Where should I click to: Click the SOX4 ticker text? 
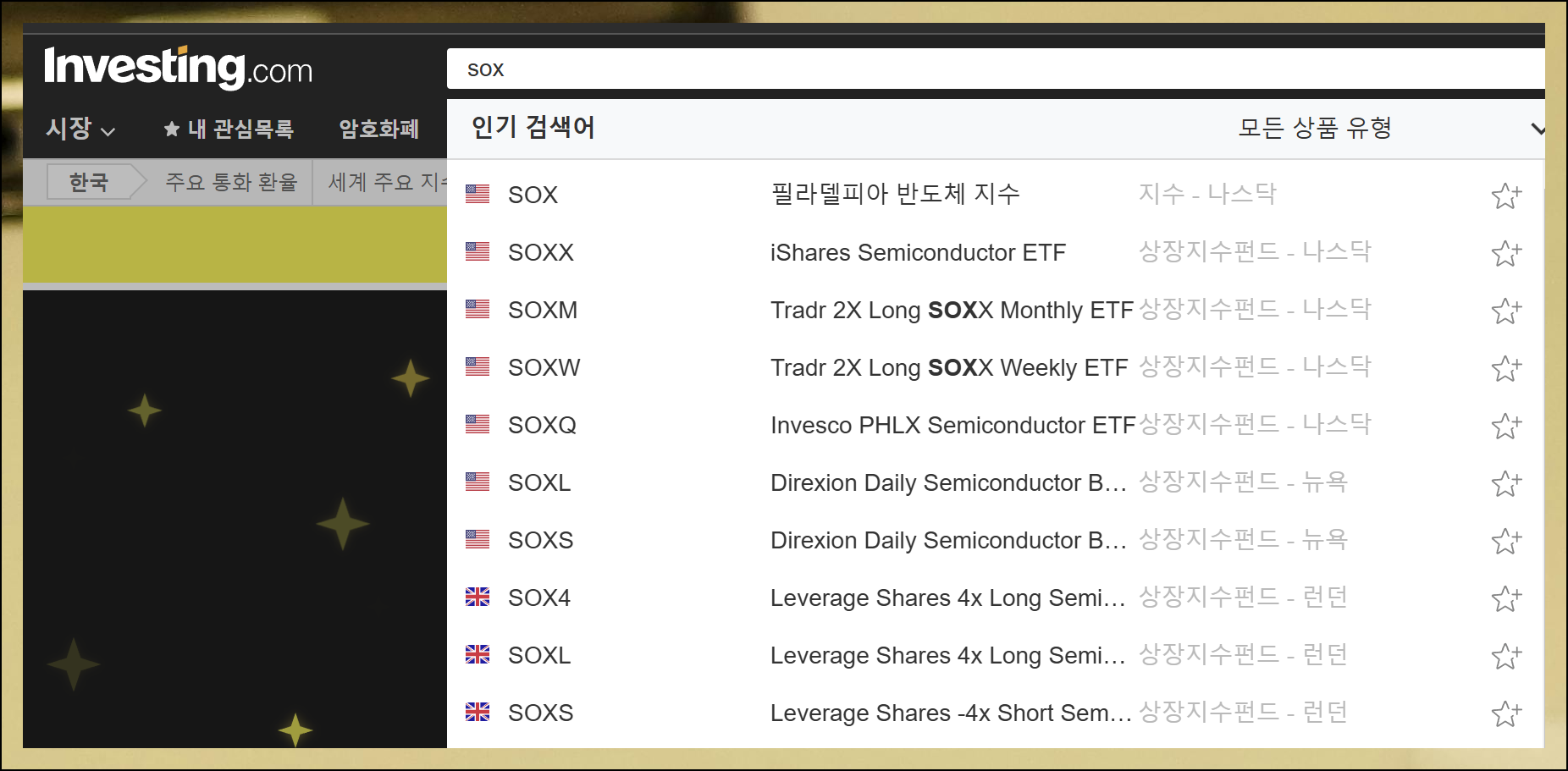[539, 598]
